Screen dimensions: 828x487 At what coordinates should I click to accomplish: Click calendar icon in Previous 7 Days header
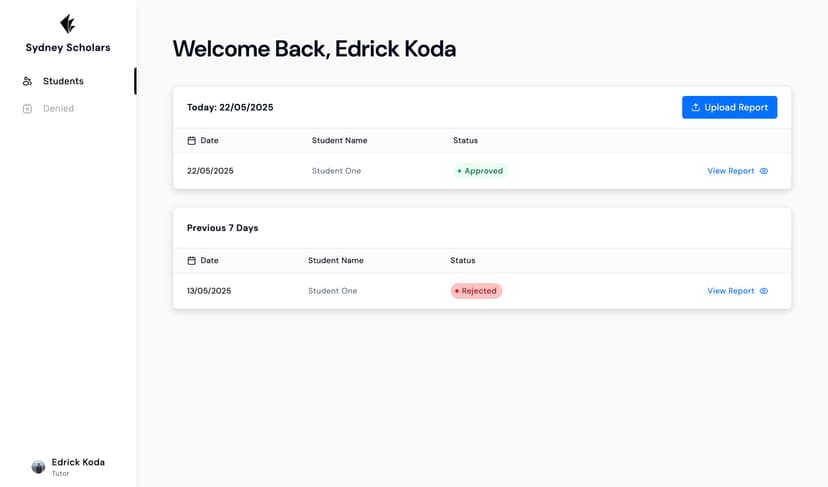point(192,260)
